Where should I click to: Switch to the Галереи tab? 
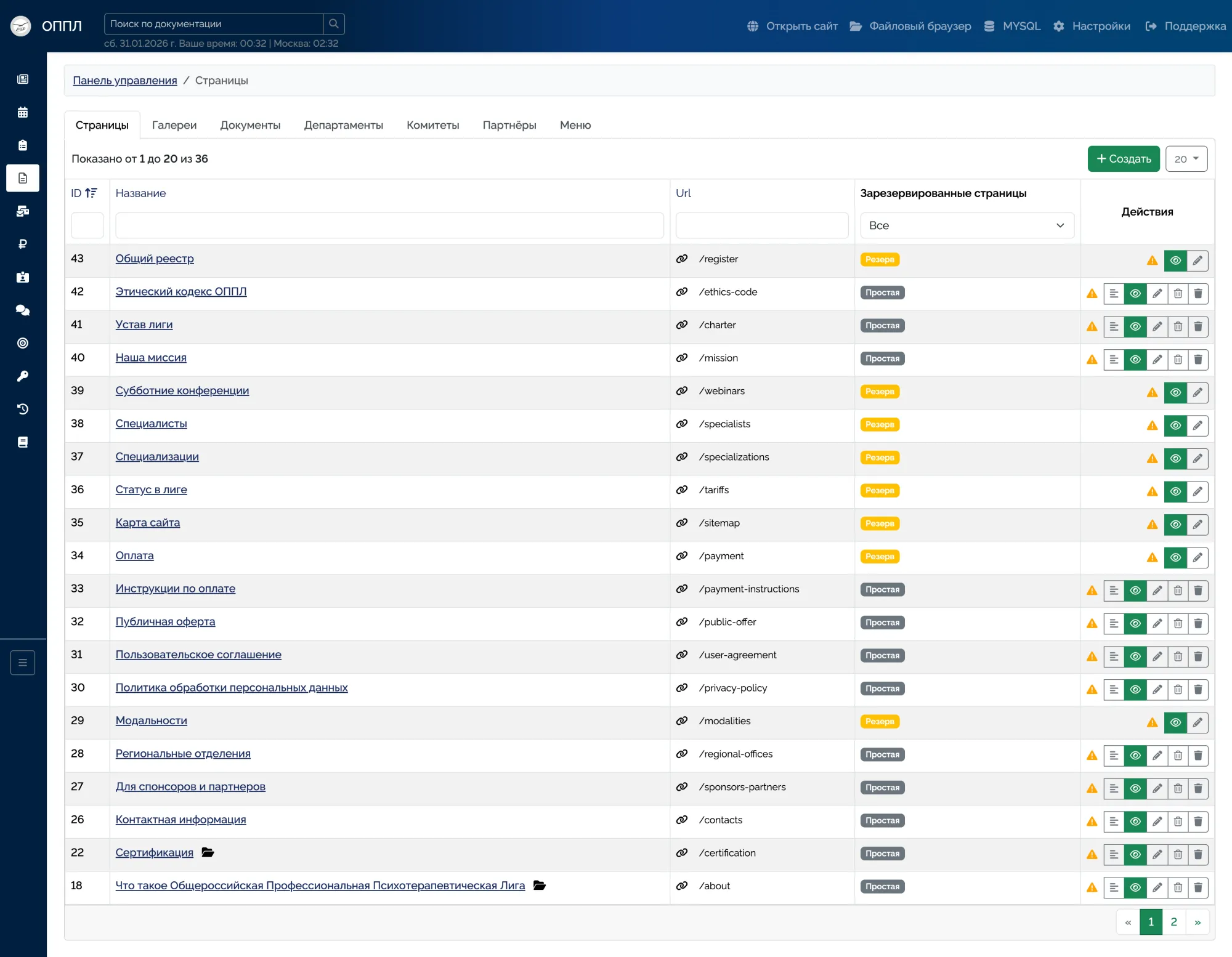tap(174, 125)
